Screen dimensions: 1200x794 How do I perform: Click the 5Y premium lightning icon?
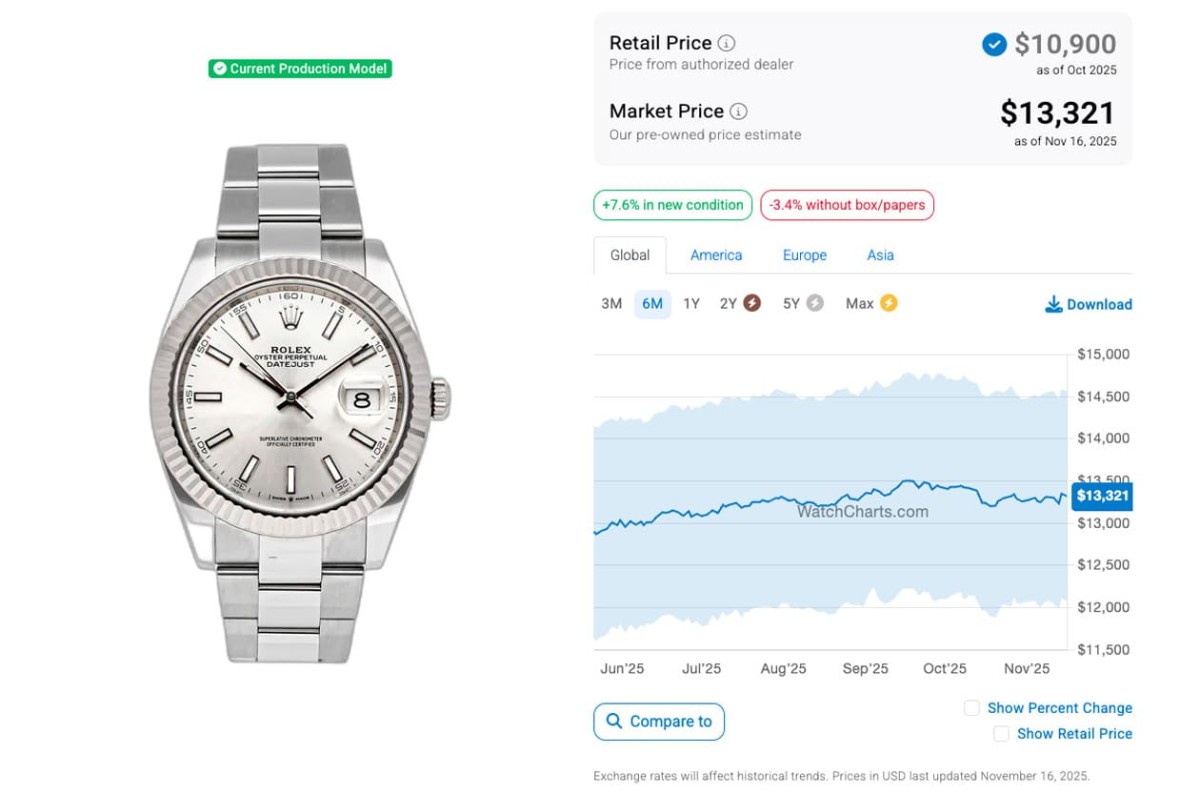(815, 303)
